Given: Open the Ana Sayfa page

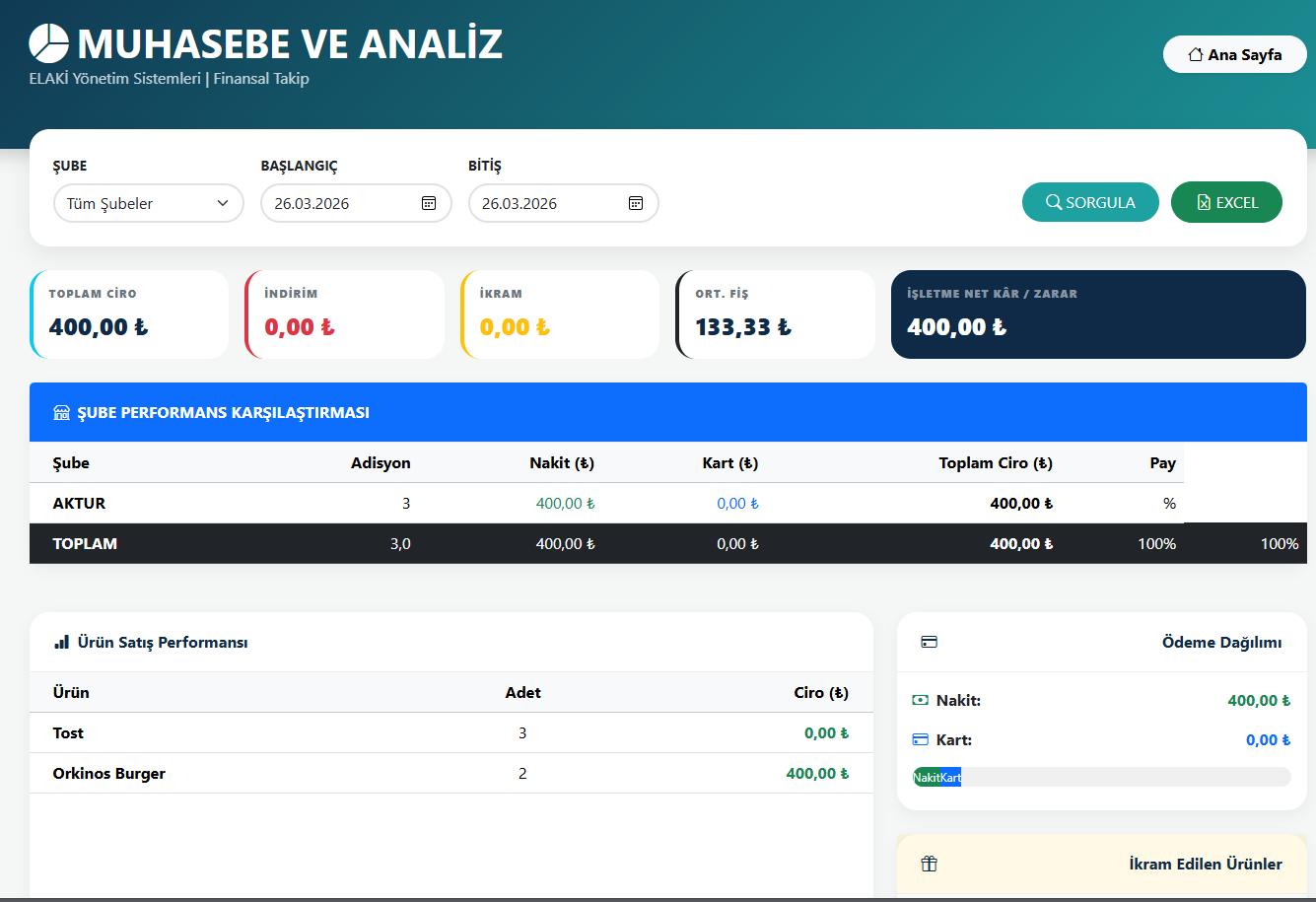Looking at the screenshot, I should (x=1234, y=54).
